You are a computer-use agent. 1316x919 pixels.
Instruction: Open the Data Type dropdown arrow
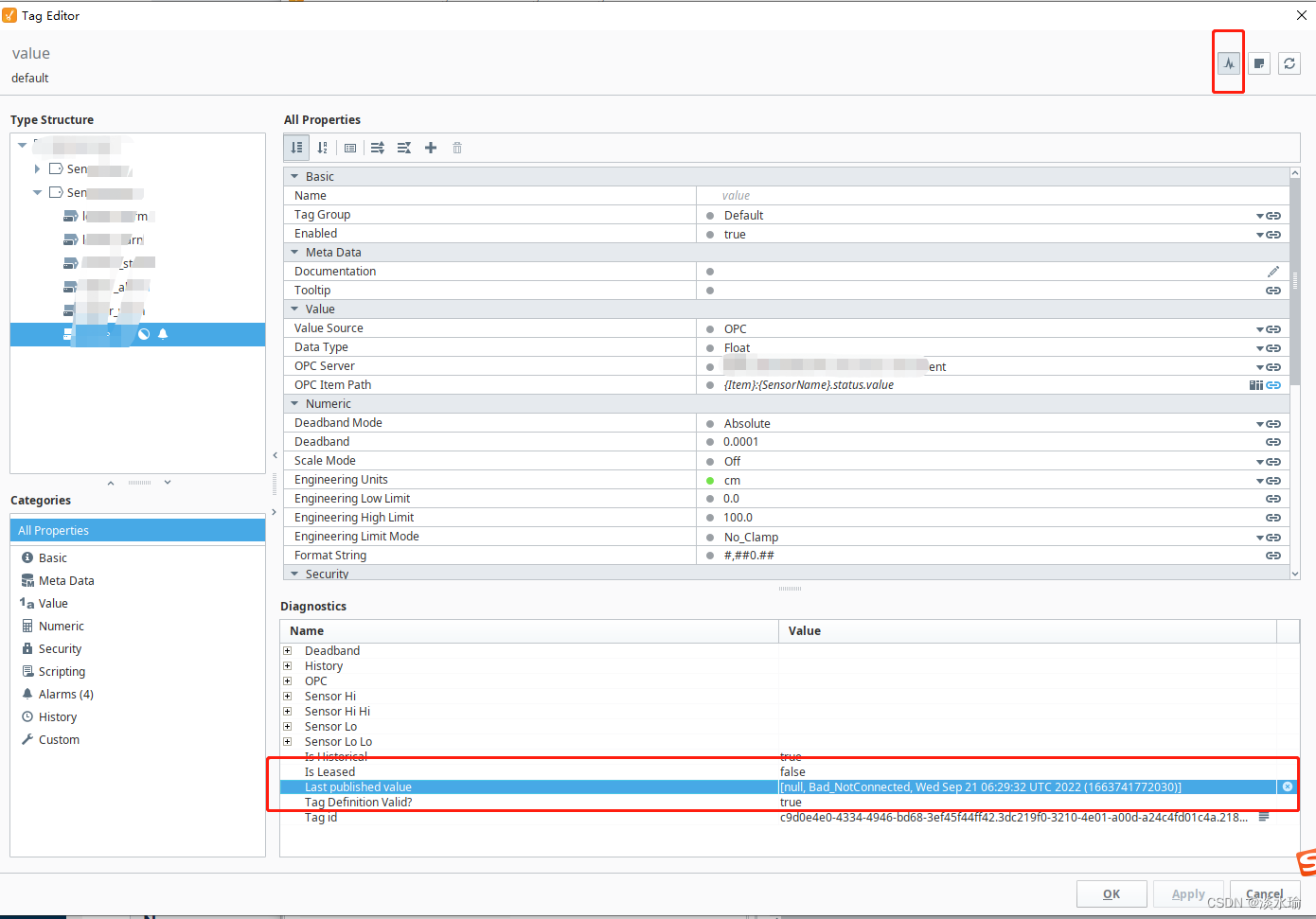point(1260,348)
